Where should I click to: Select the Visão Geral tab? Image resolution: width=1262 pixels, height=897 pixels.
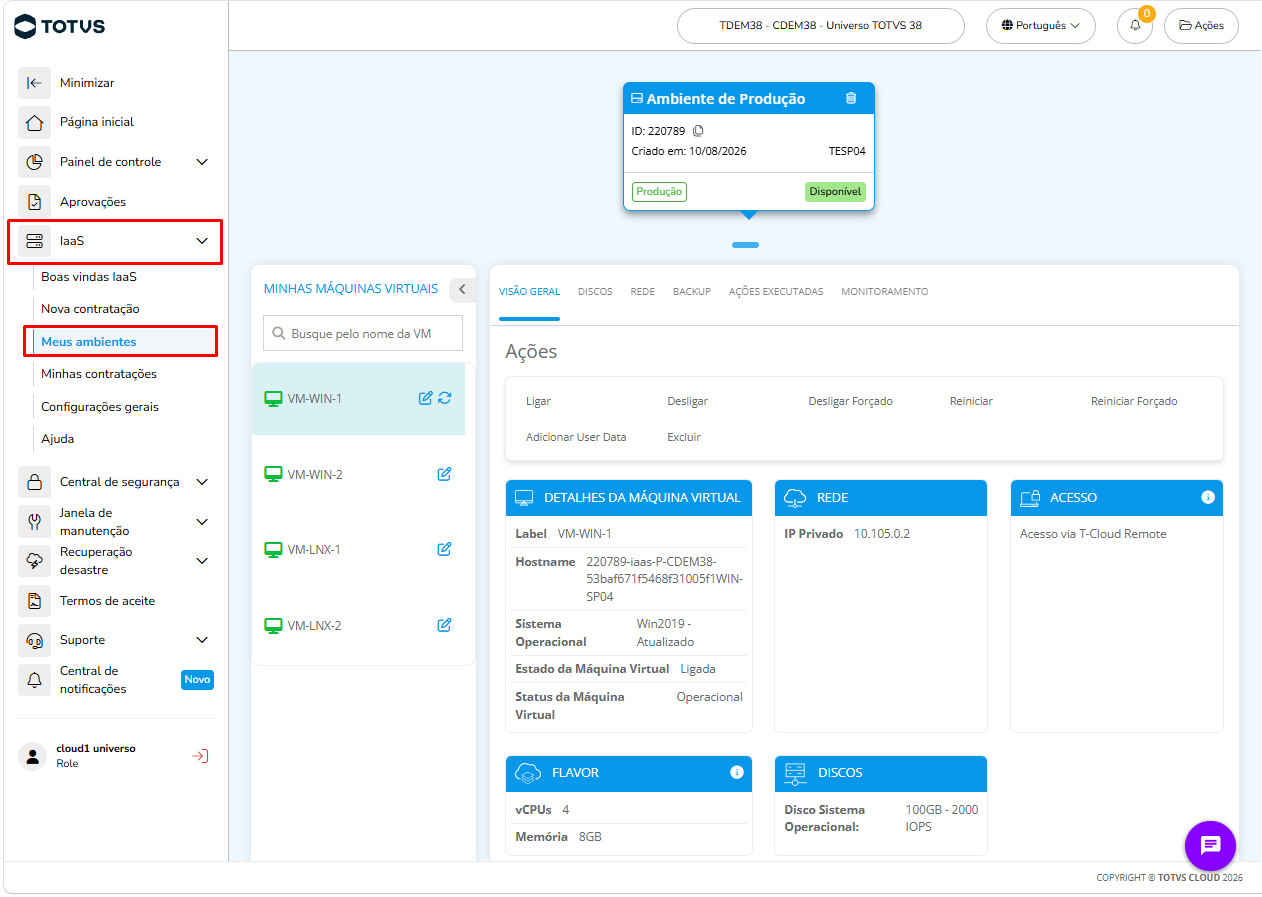pyautogui.click(x=529, y=292)
